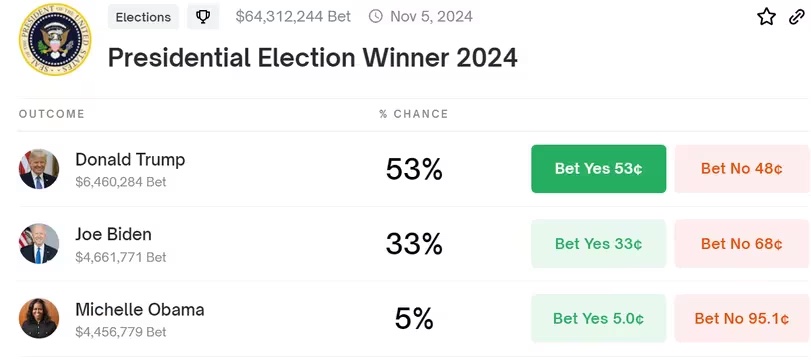Open the Joe Biden outcome name

113,234
